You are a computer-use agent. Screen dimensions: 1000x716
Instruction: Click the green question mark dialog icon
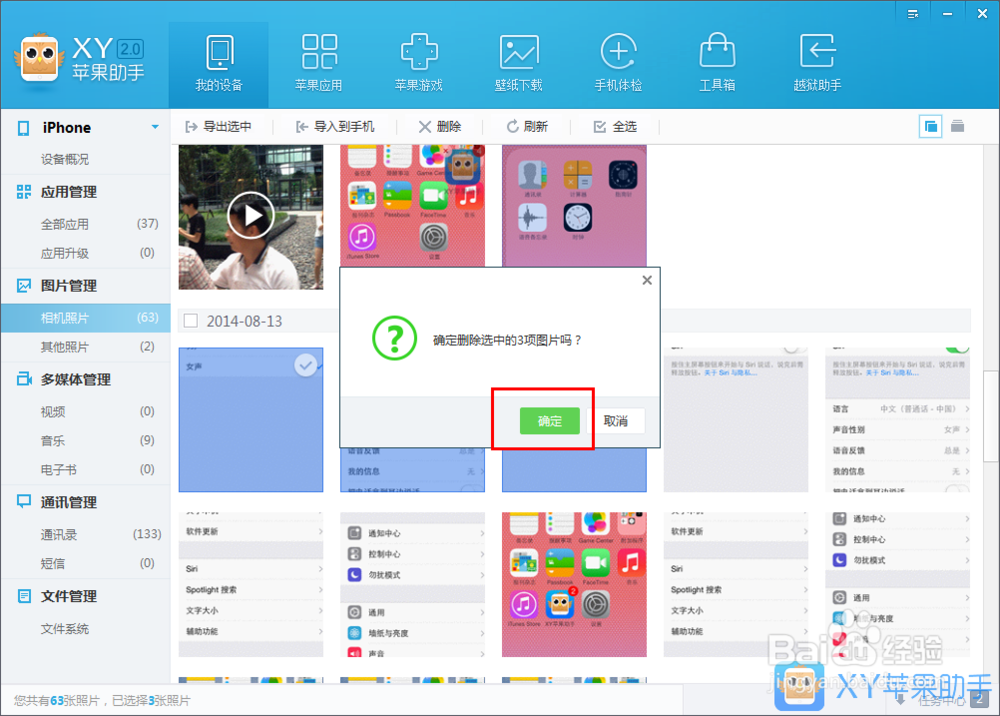[394, 338]
